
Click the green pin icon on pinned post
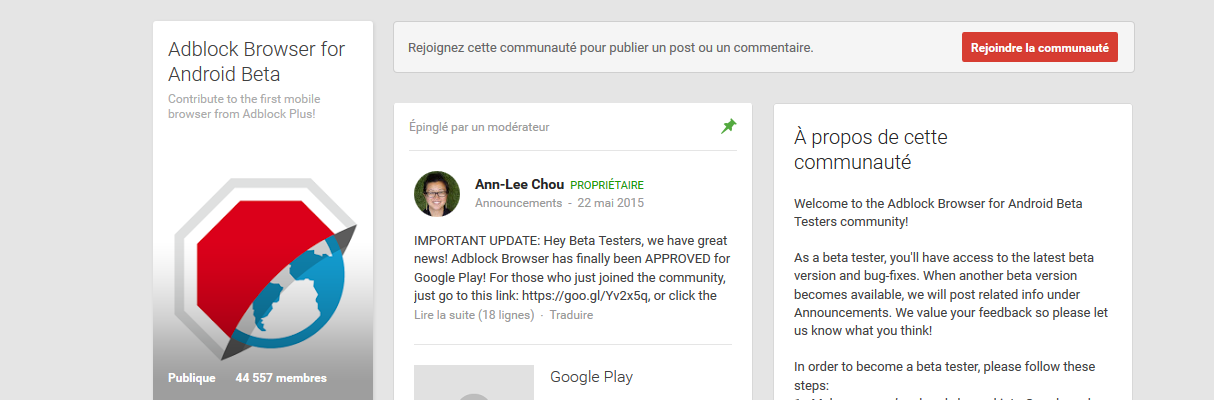pyautogui.click(x=729, y=126)
